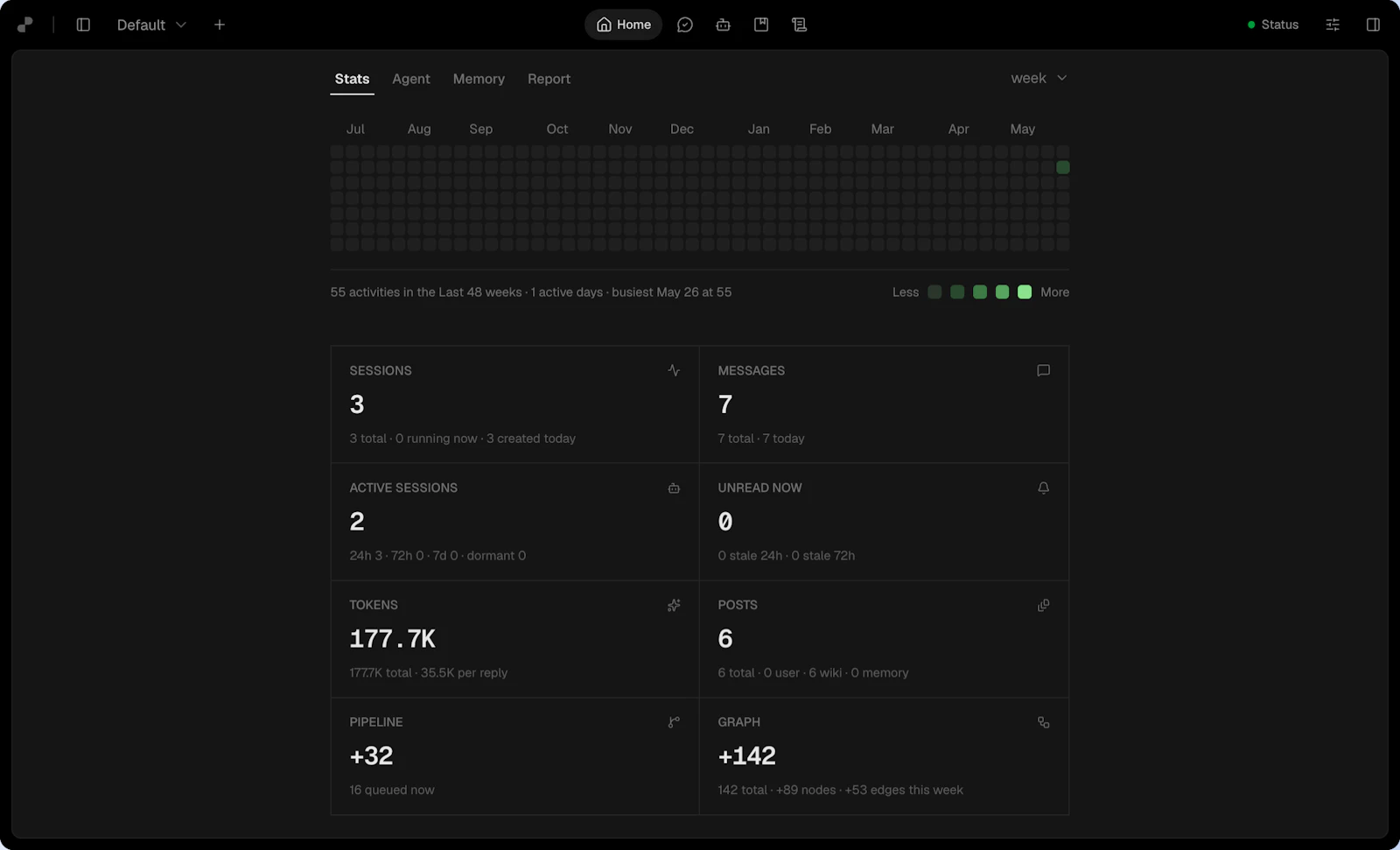Image resolution: width=1400 pixels, height=850 pixels.
Task: Click the Tokens sparkle icon
Action: [x=674, y=605]
